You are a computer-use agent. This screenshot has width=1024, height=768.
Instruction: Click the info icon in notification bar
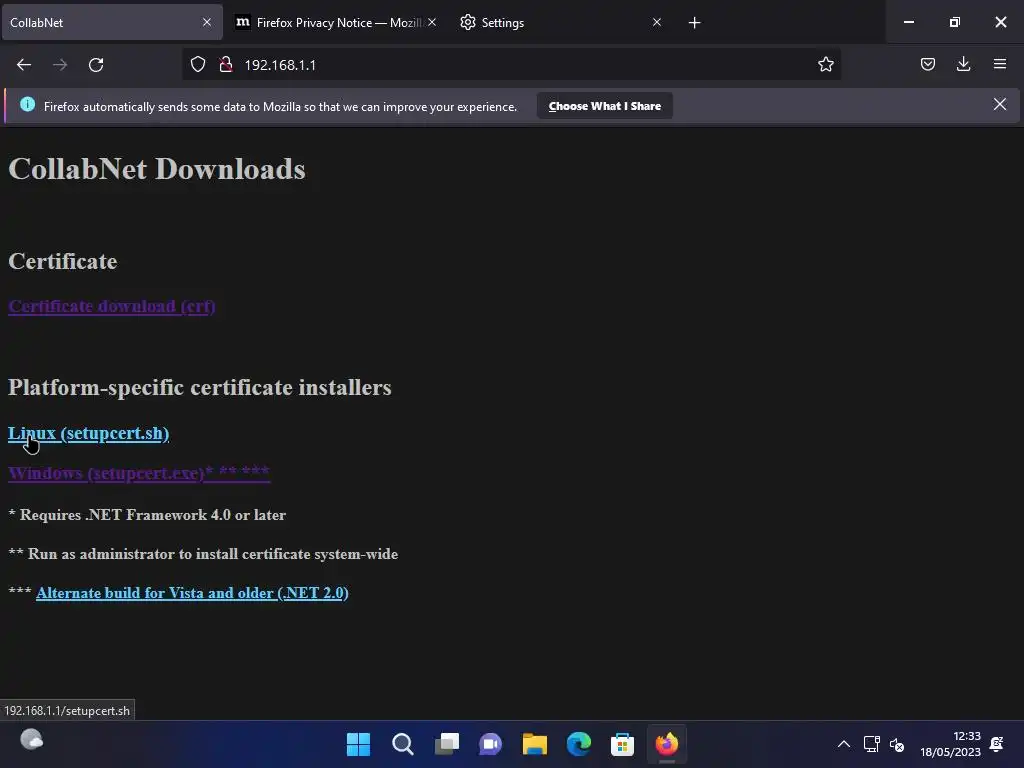click(x=27, y=104)
